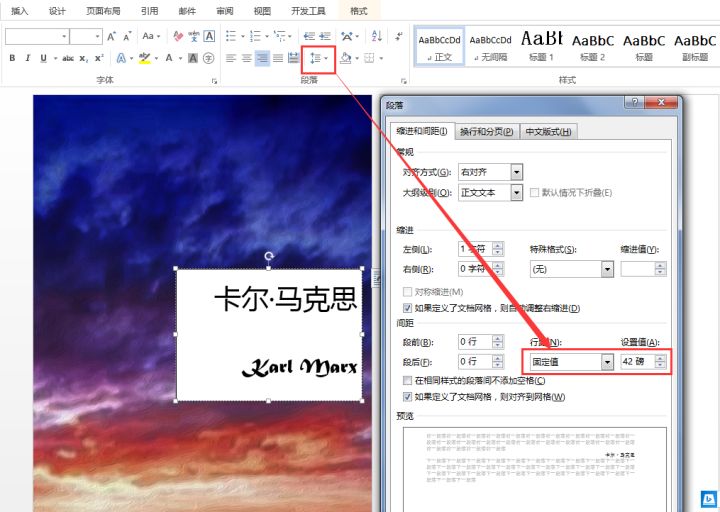Open the phonetic guide tool

194,36
